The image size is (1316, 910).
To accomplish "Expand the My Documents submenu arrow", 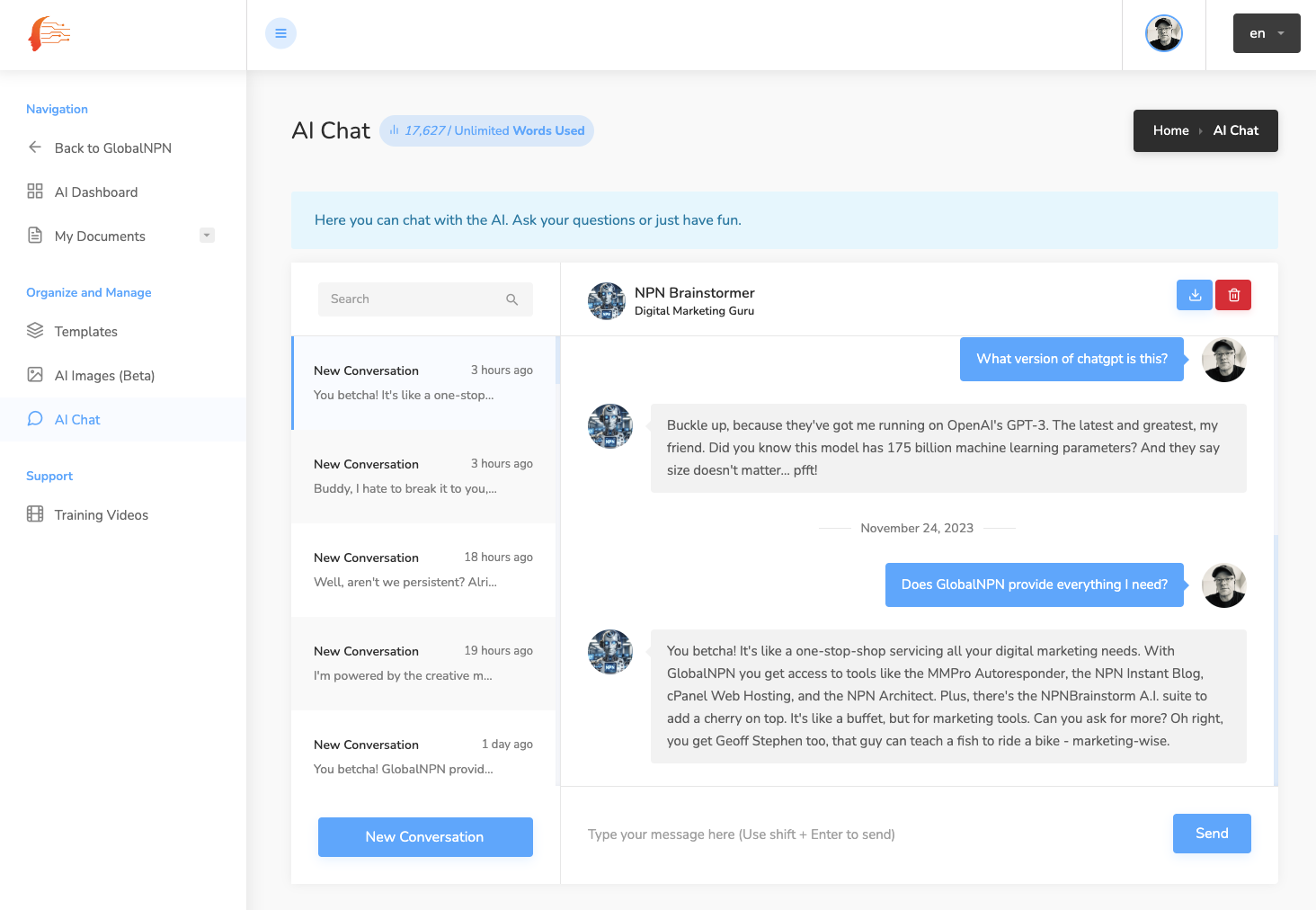I will click(207, 236).
